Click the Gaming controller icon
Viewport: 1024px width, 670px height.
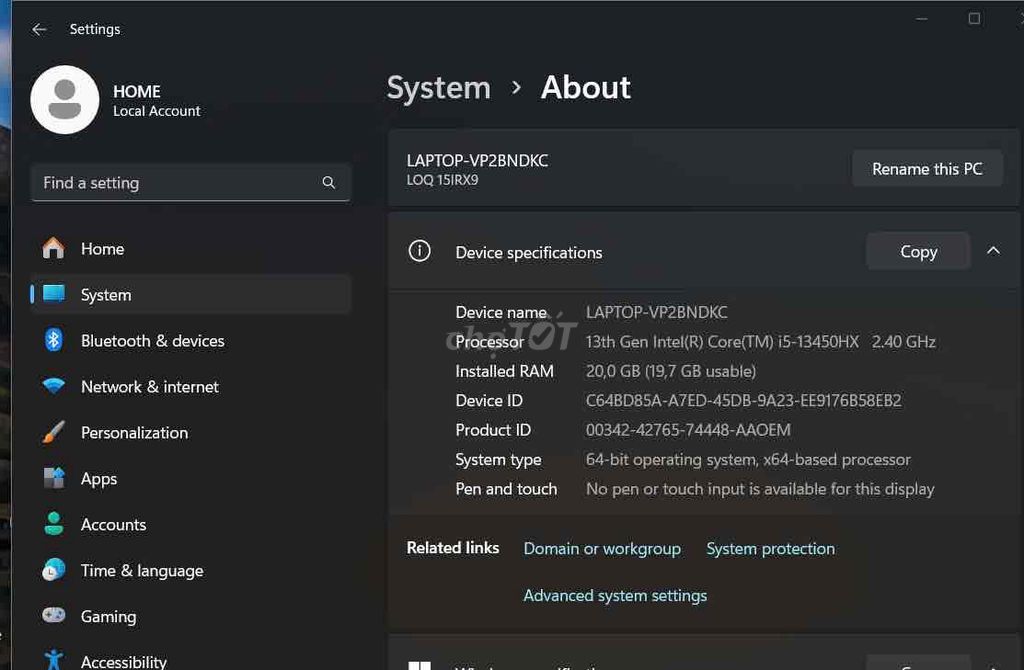[54, 615]
